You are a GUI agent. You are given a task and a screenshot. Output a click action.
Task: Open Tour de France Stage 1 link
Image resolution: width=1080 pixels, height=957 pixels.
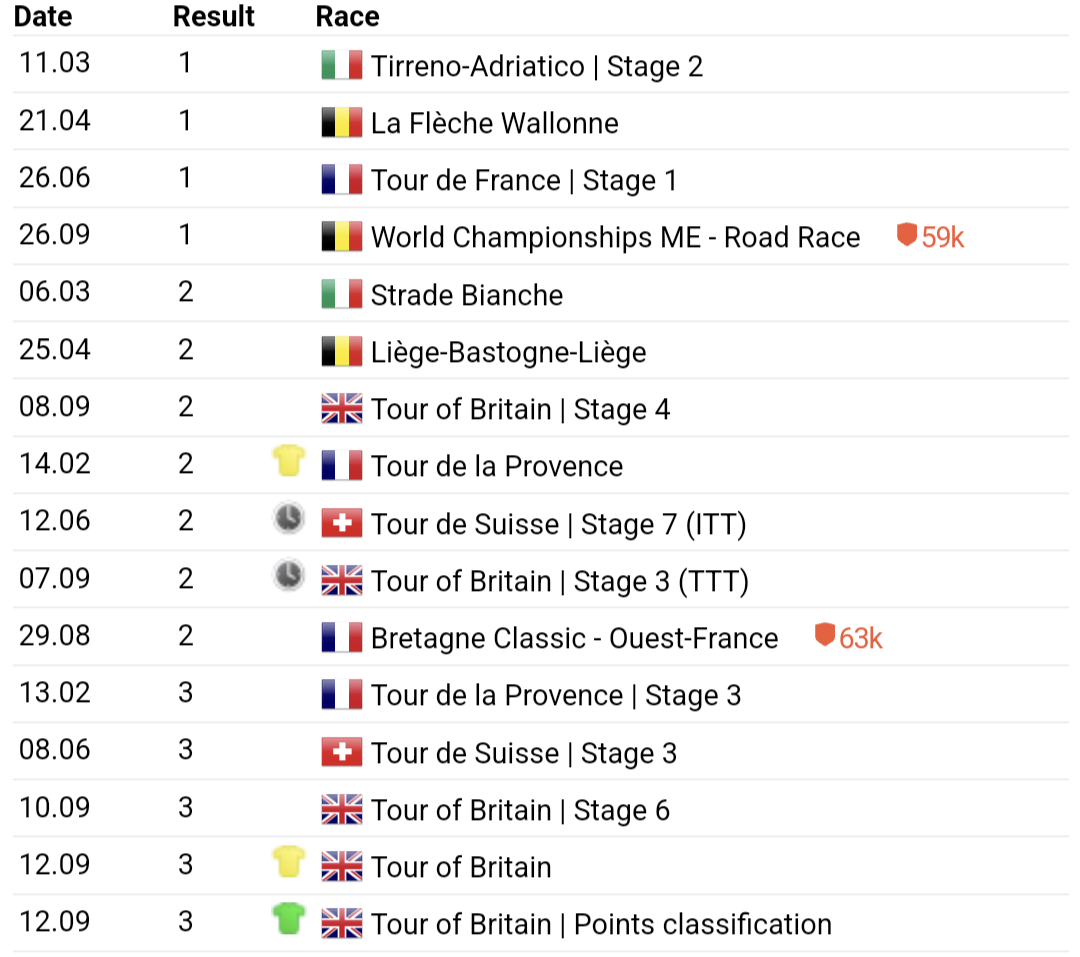[x=523, y=181]
